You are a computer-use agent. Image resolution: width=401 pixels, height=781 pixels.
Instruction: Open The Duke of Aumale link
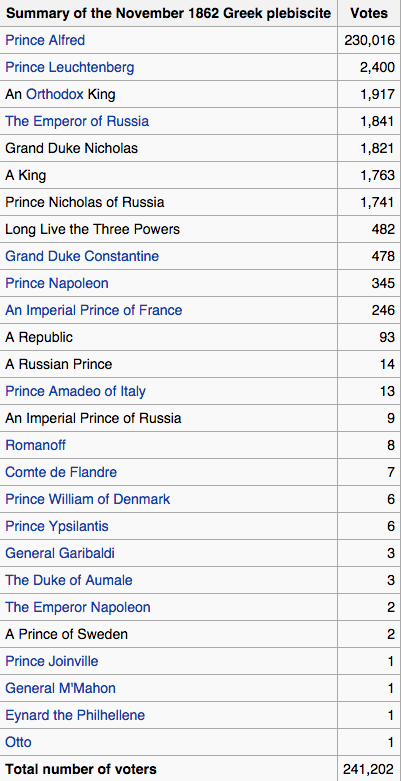point(69,580)
